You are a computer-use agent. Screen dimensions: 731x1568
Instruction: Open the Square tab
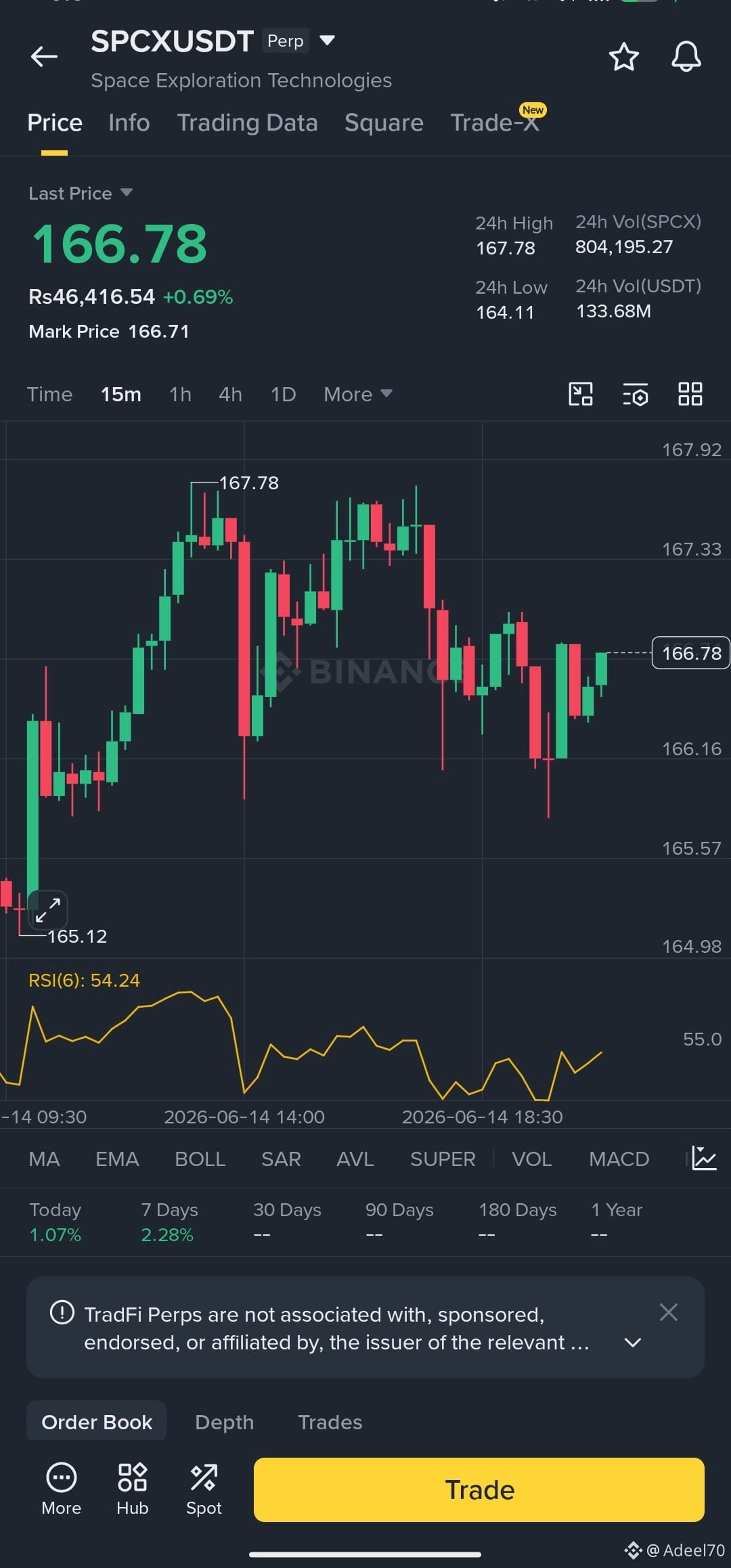click(384, 123)
